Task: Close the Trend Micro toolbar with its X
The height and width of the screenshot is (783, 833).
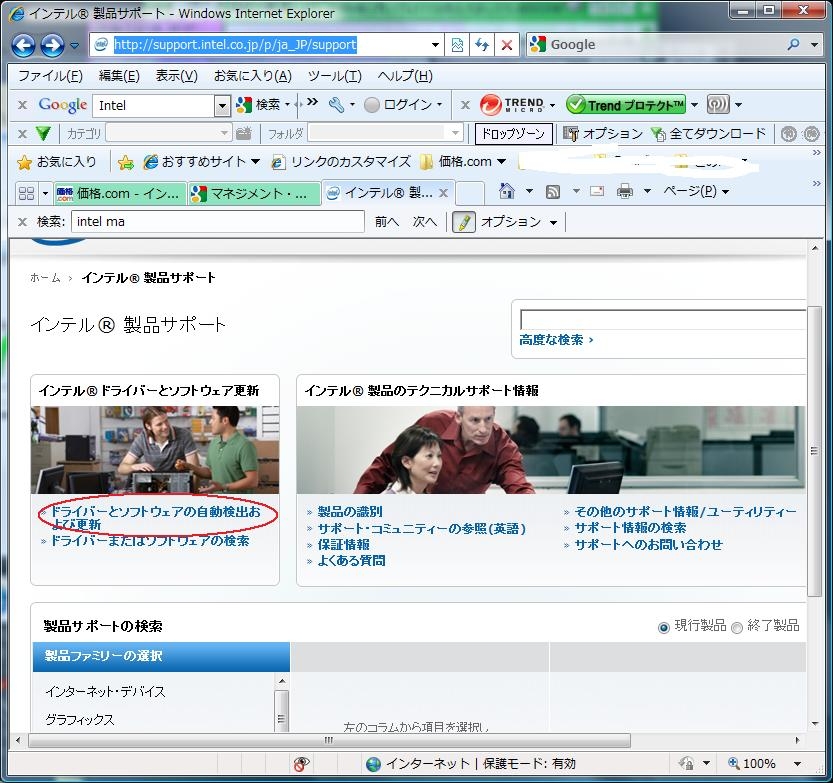Action: 465,105
